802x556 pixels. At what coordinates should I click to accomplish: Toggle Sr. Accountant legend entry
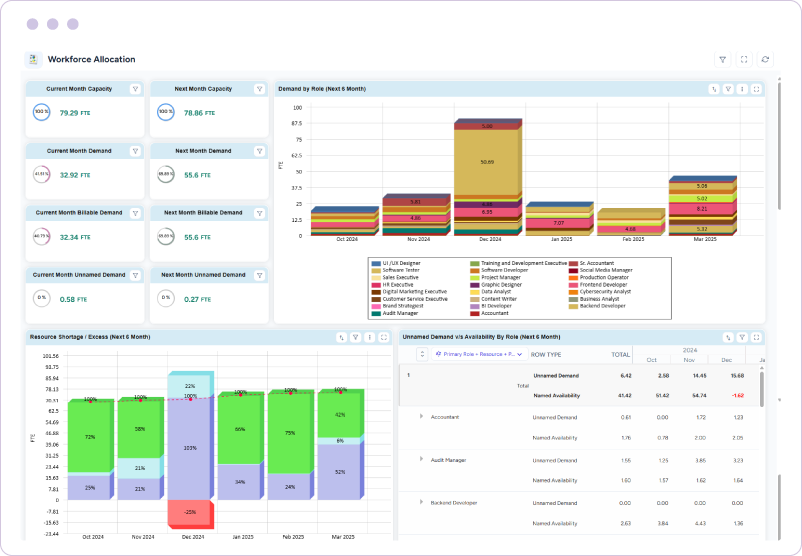point(591,263)
